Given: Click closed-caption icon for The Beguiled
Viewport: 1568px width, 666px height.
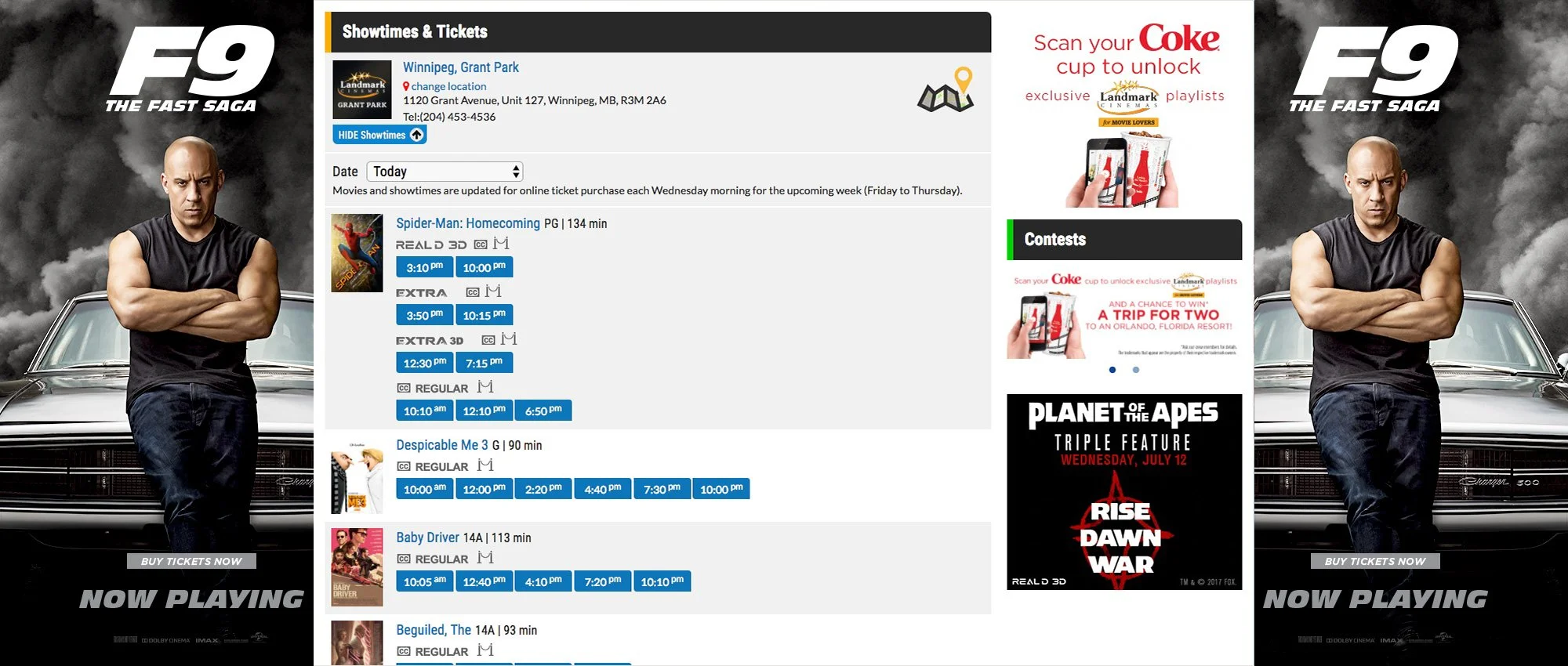Looking at the screenshot, I should click(404, 651).
